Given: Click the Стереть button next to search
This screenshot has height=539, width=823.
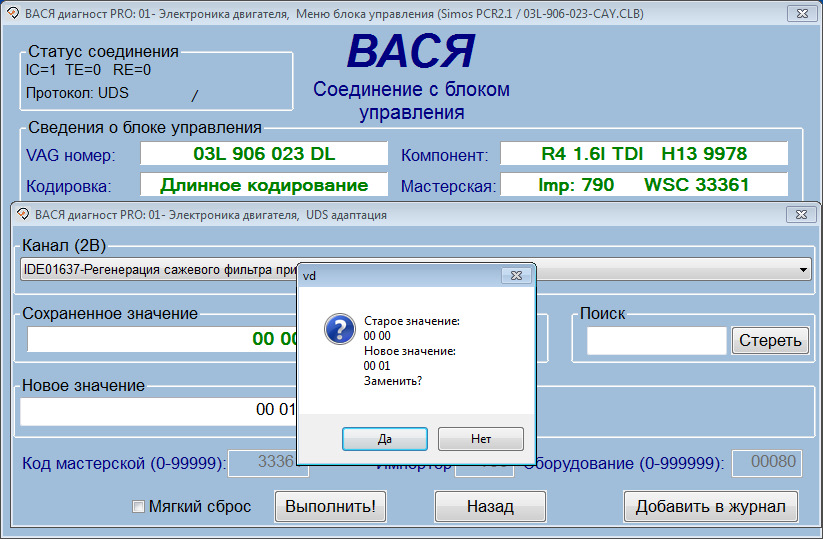Looking at the screenshot, I should [770, 340].
